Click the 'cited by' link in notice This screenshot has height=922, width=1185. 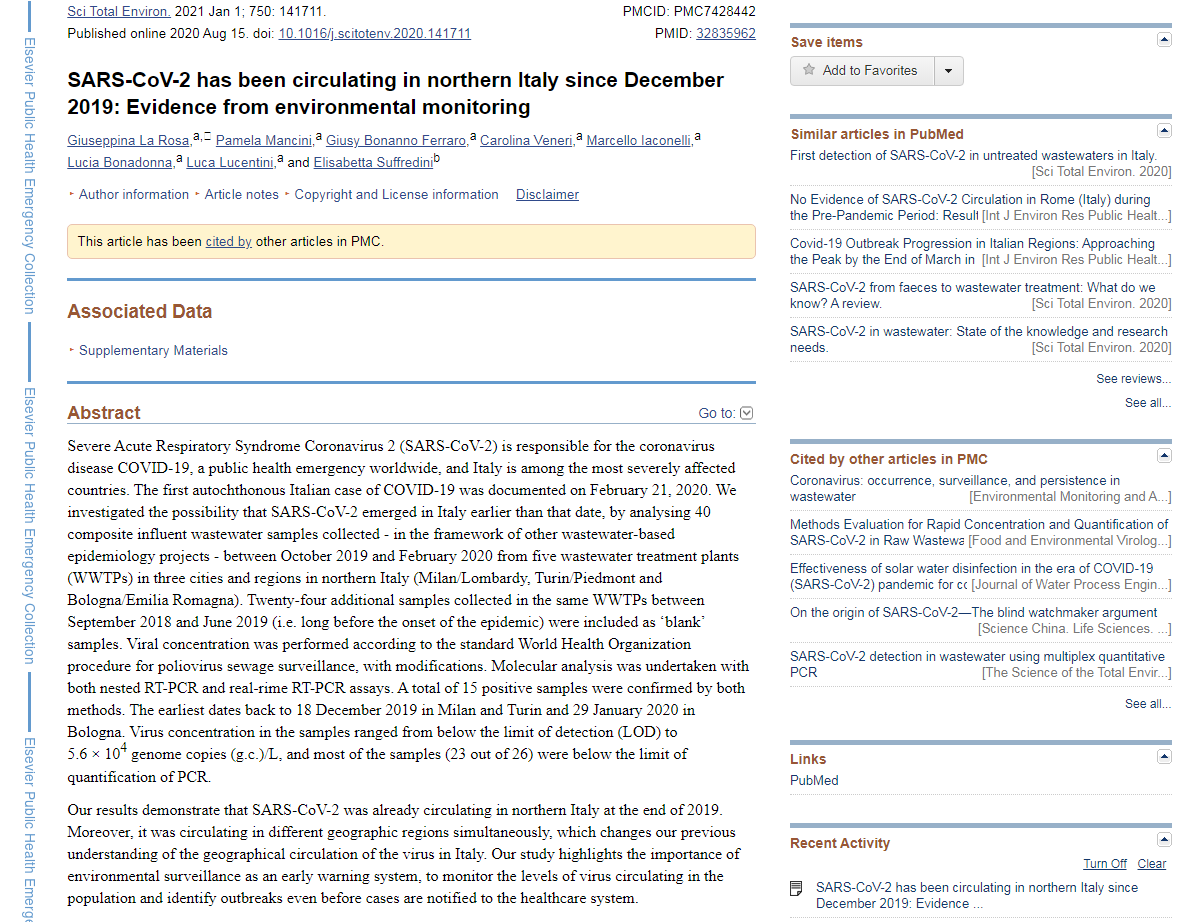pos(228,242)
